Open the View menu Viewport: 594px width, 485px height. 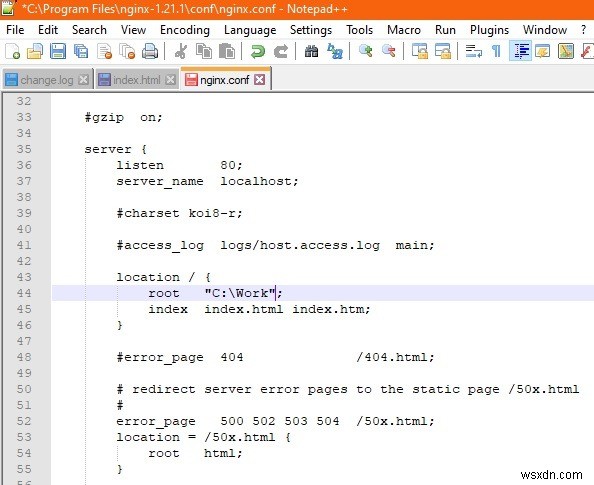(133, 30)
